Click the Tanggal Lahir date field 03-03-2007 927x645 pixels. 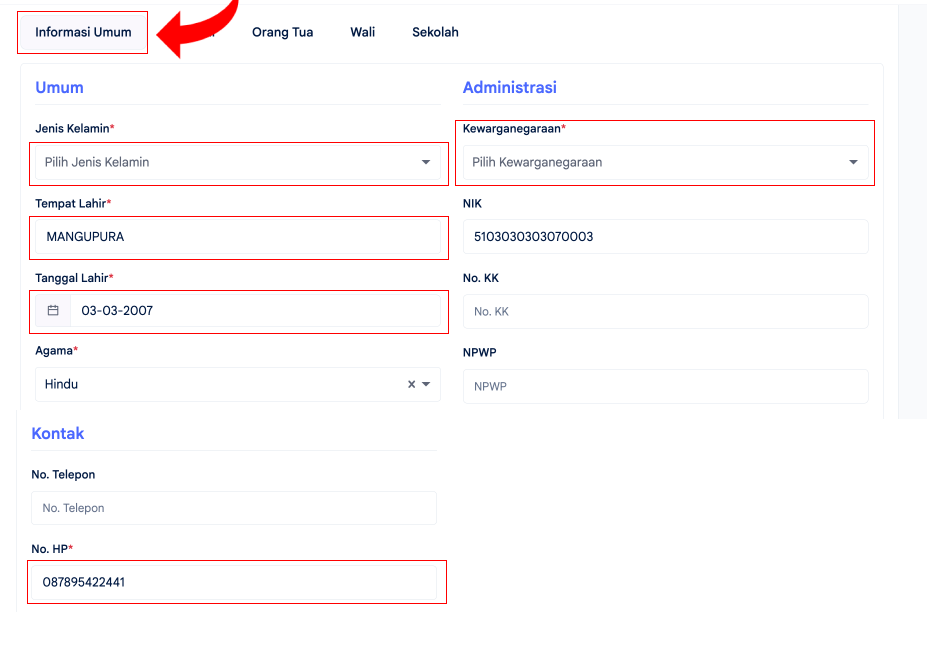pos(255,310)
